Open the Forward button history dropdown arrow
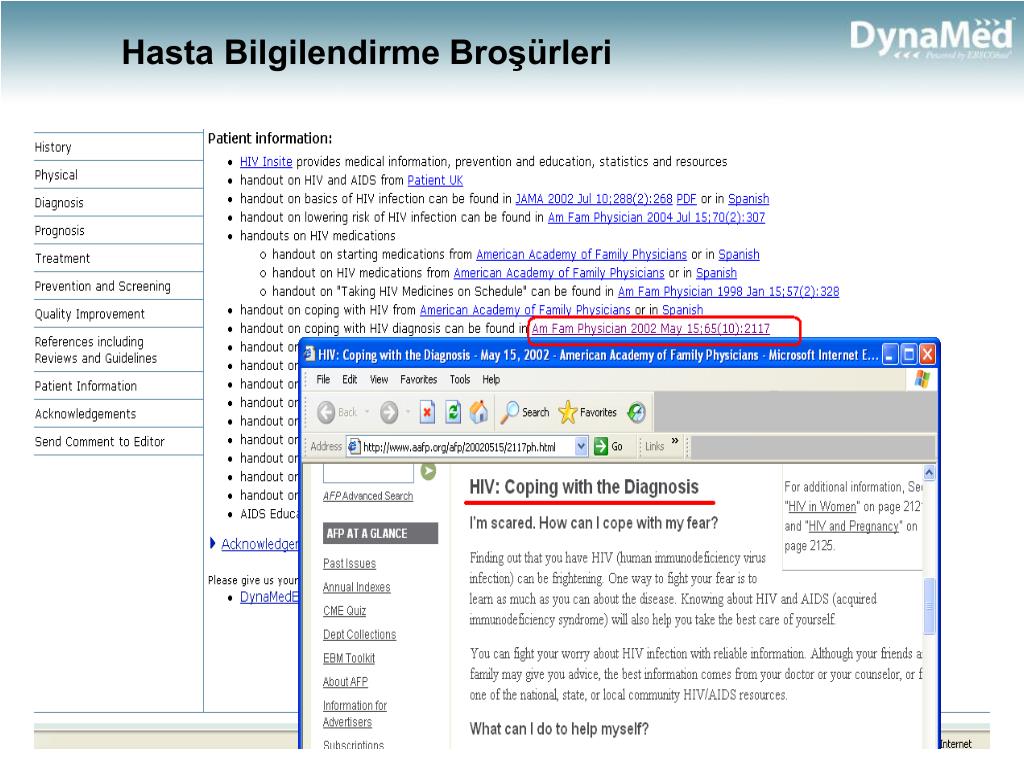Viewport: 1024px width, 768px height. pos(408,412)
